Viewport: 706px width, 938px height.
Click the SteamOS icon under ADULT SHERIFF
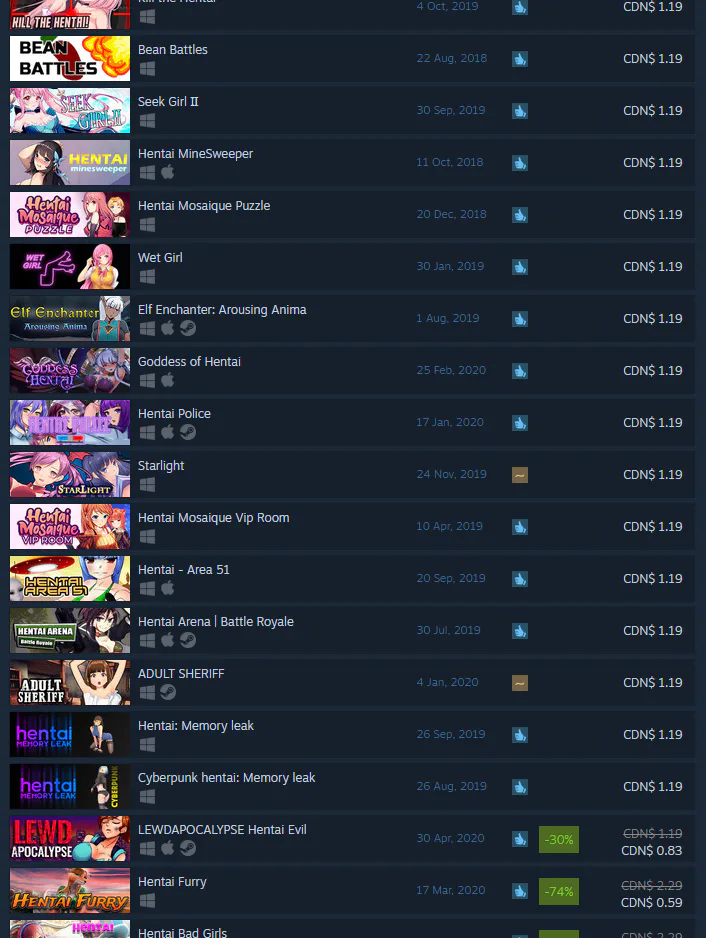click(x=168, y=692)
